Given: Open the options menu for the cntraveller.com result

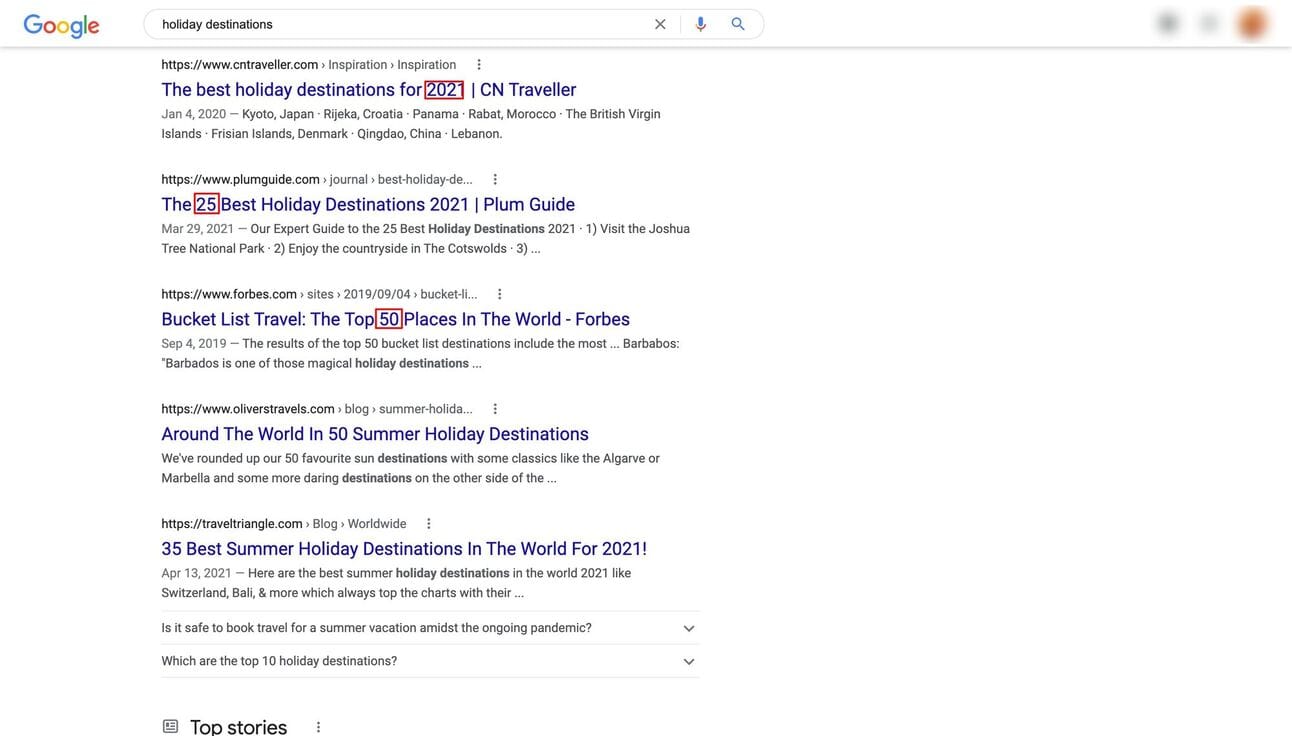Looking at the screenshot, I should [479, 65].
